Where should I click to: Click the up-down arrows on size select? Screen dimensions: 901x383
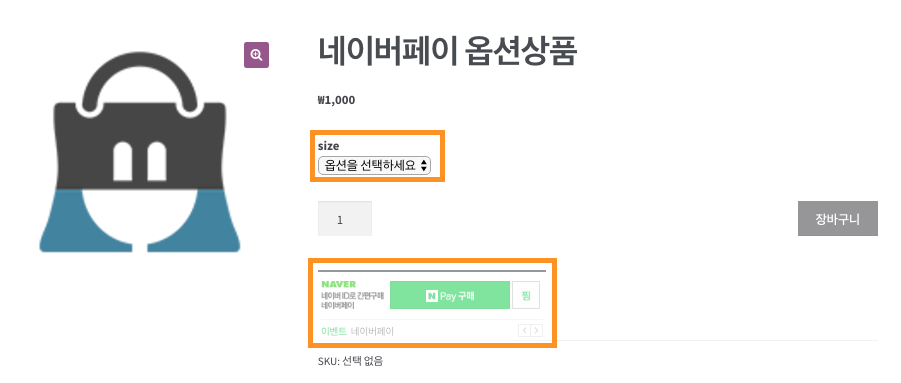[x=423, y=166]
